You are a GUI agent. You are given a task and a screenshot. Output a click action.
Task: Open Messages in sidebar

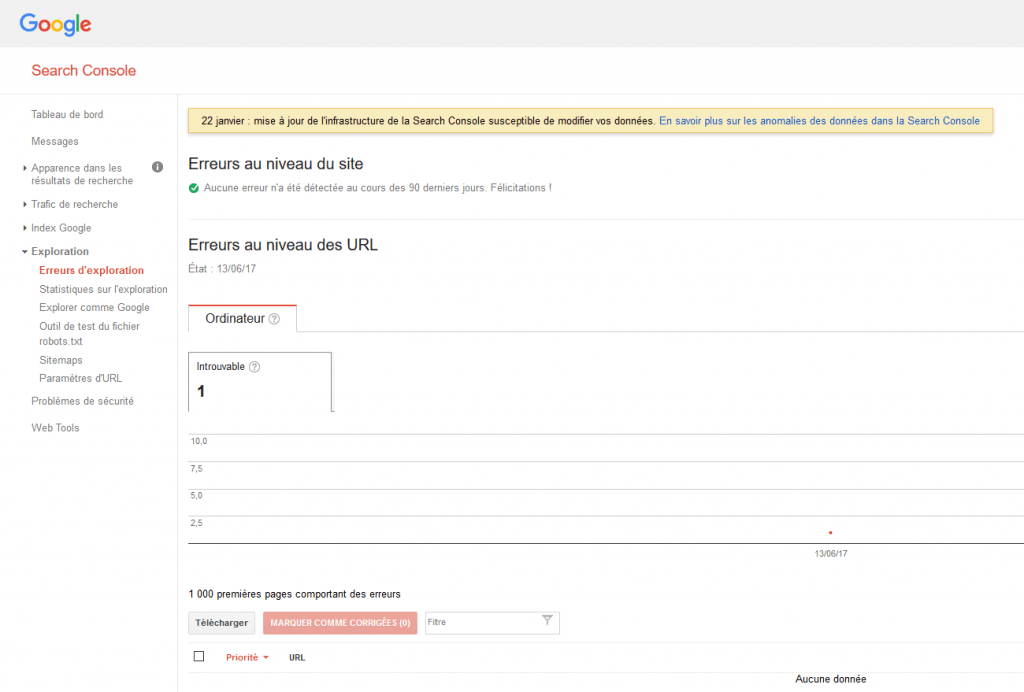55,141
